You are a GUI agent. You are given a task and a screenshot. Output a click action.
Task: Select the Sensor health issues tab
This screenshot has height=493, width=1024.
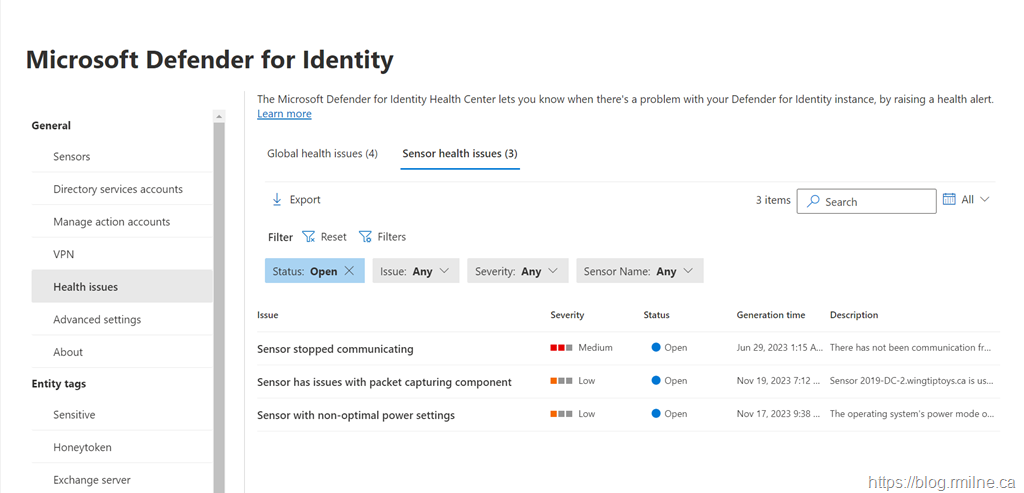click(x=459, y=154)
